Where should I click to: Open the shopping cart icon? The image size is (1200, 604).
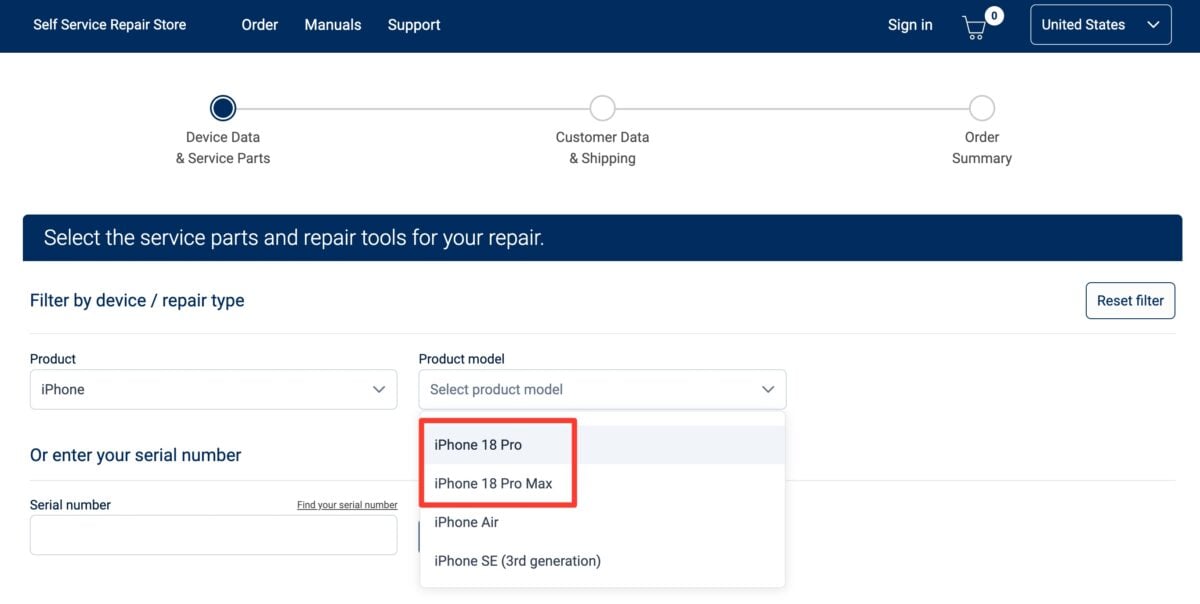point(974,27)
